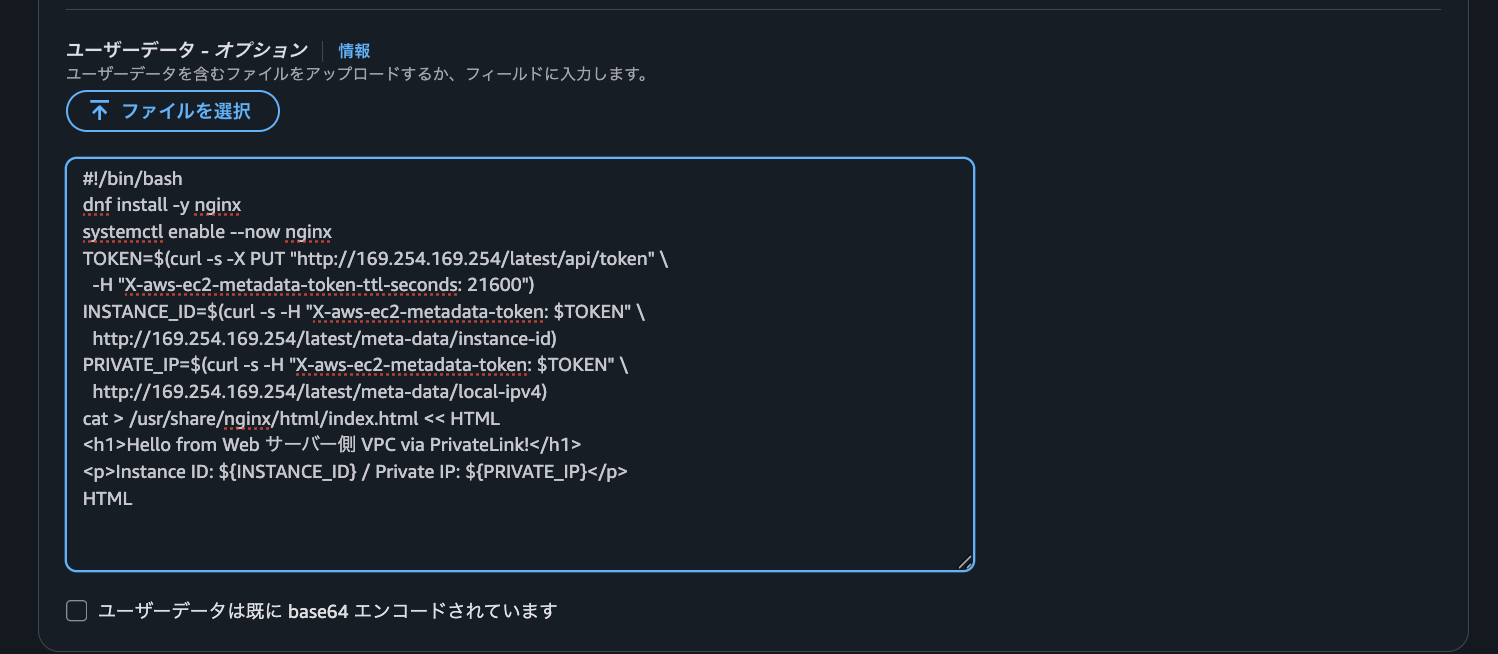
Task: Click the upload arrow icon in ファイルを選択 button
Action: point(99,111)
